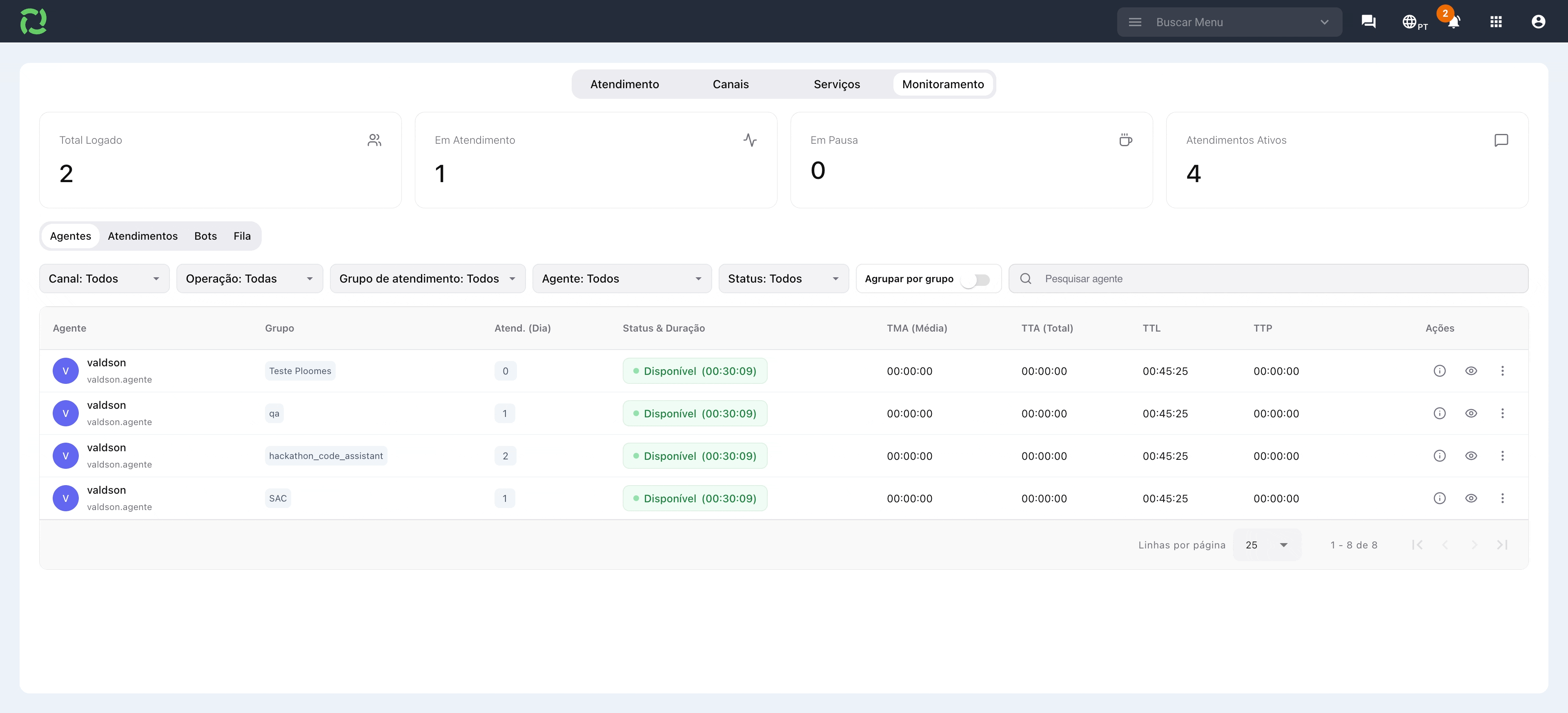Click the Total Logado card value 2
This screenshot has width=1568, height=713.
pyautogui.click(x=66, y=174)
